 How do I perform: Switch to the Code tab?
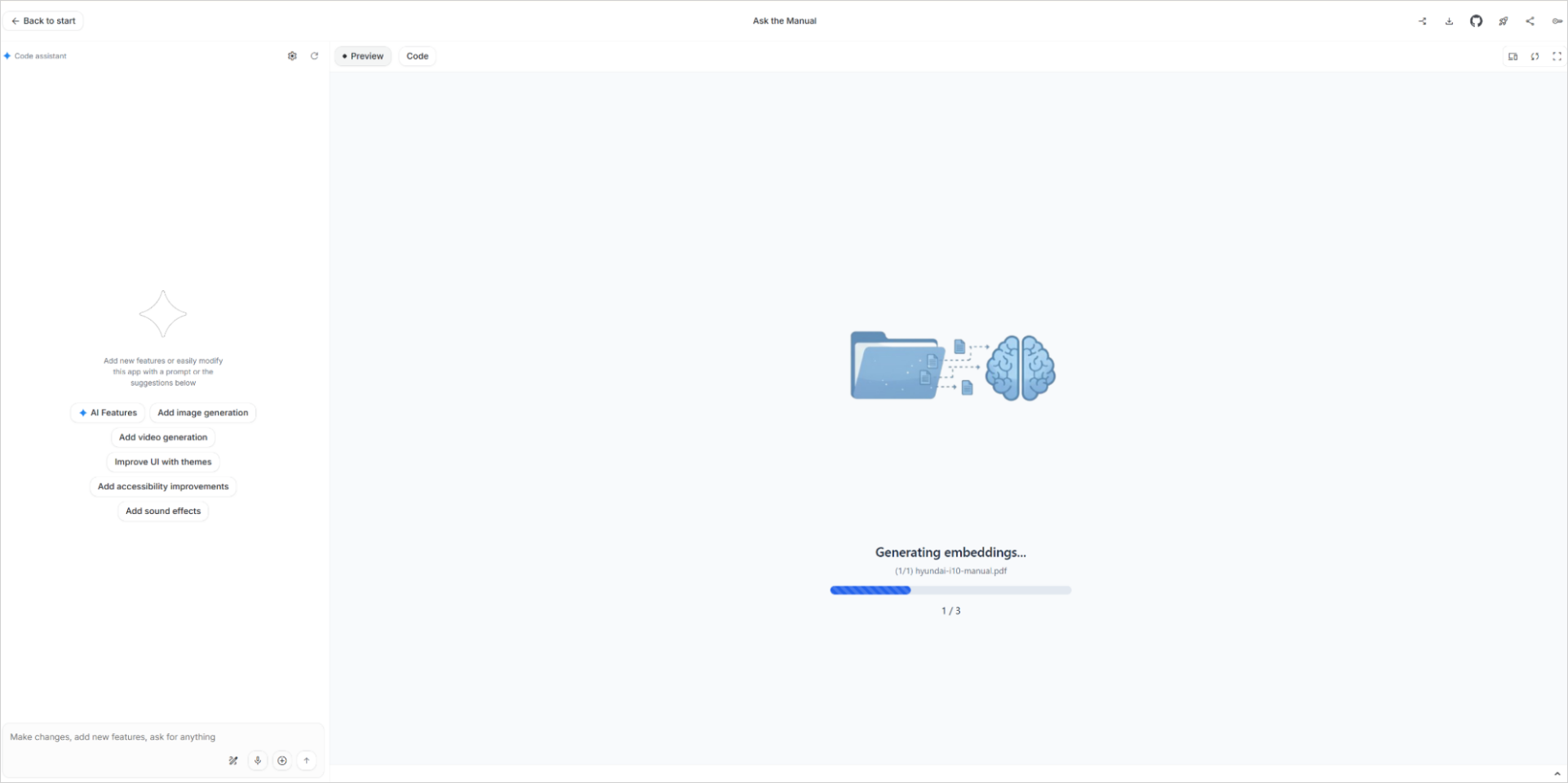[417, 56]
